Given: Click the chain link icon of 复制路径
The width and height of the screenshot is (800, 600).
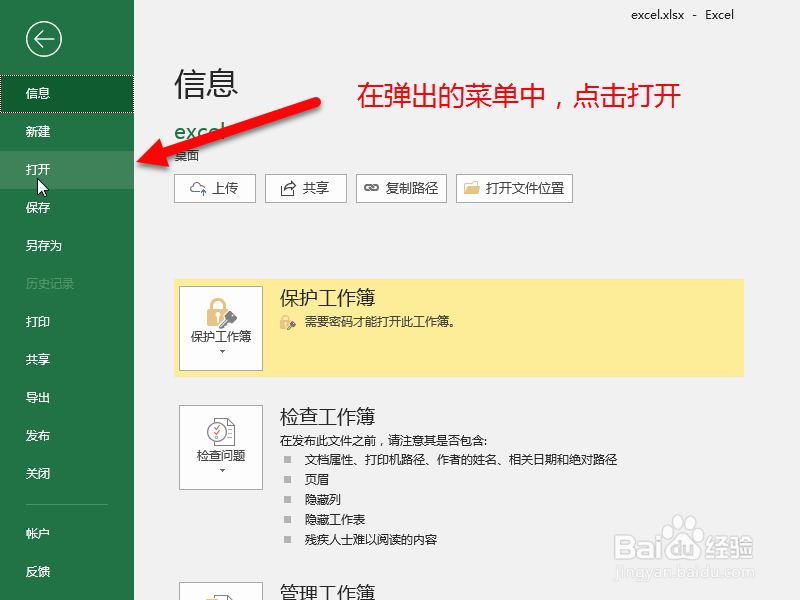Looking at the screenshot, I should coord(371,188).
